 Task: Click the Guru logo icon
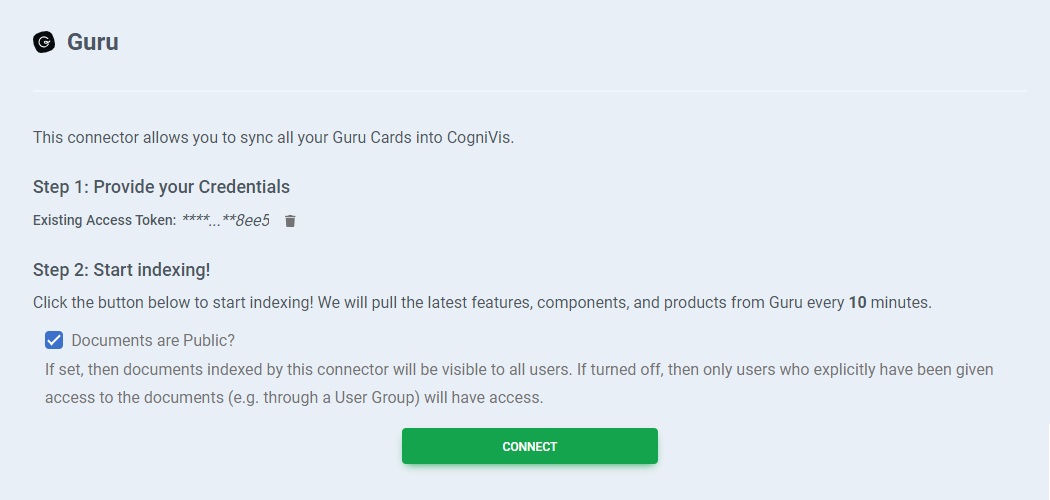point(44,42)
